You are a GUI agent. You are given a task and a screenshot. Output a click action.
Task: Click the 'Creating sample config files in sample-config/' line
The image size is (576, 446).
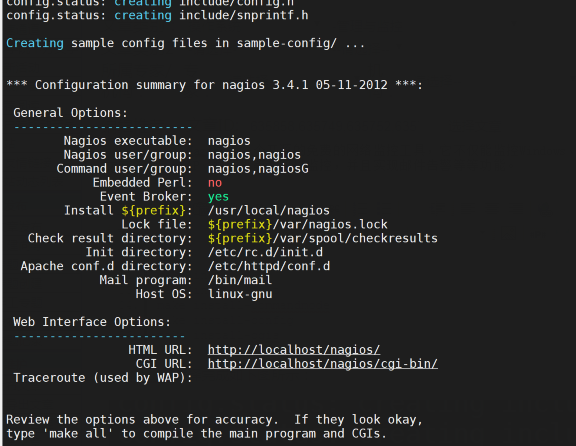(186, 43)
